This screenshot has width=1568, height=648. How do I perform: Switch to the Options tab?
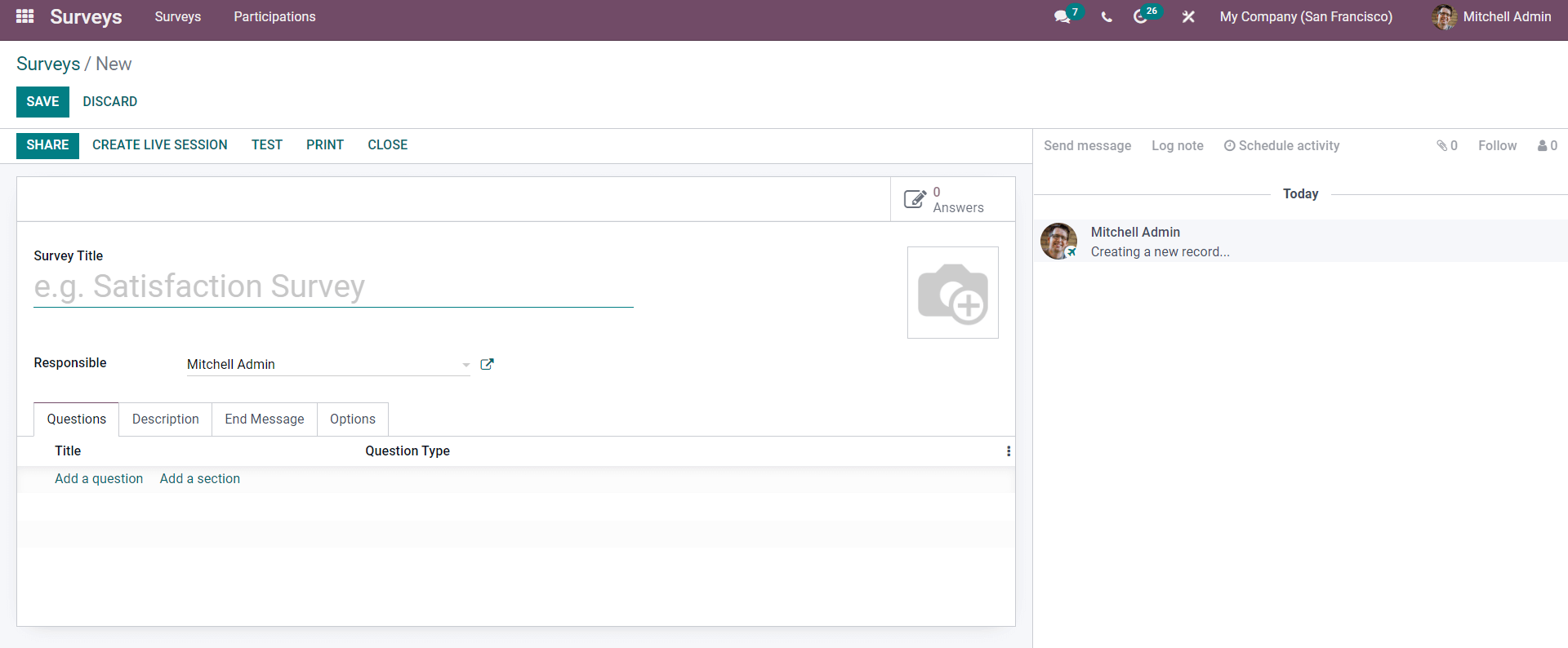click(353, 419)
